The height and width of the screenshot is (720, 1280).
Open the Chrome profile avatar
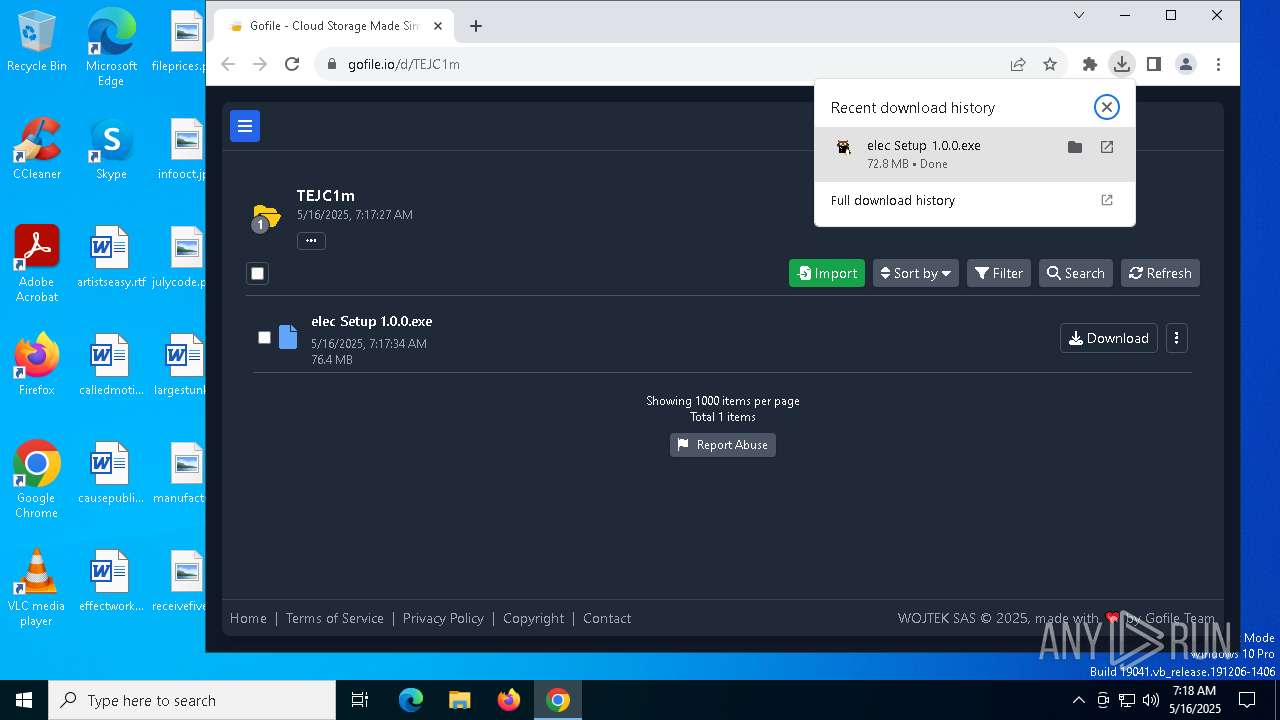(1186, 64)
